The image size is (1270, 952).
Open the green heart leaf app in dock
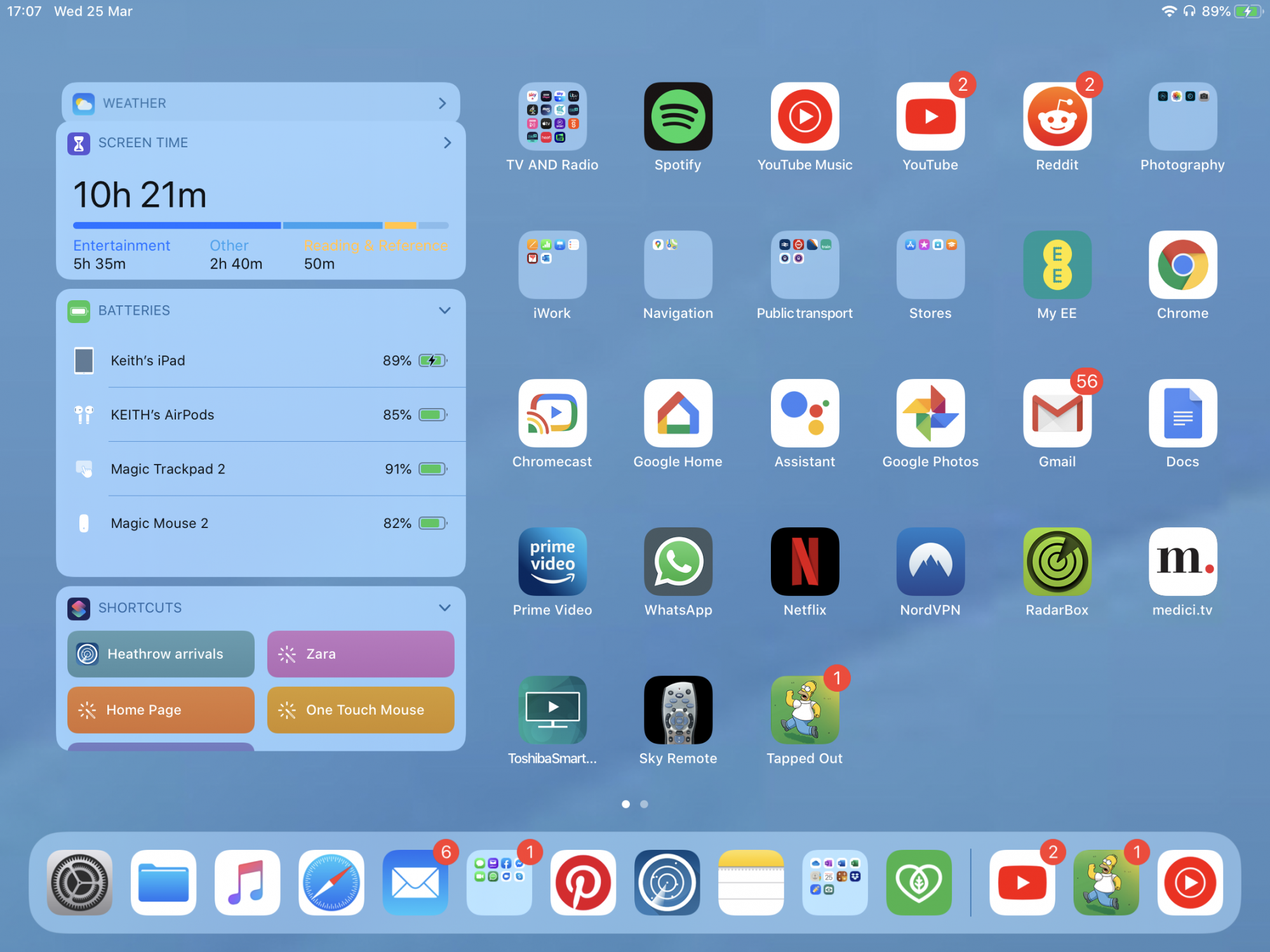[919, 883]
